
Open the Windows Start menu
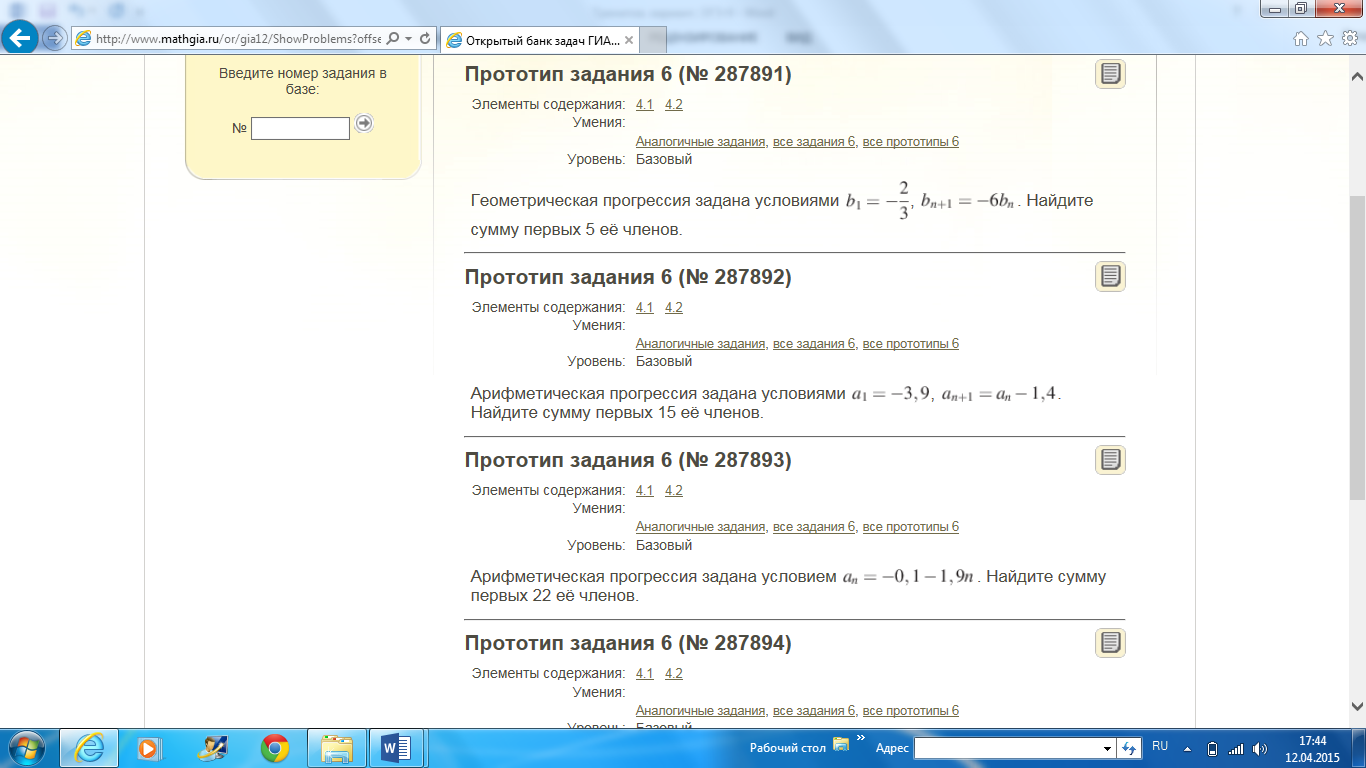[x=26, y=748]
